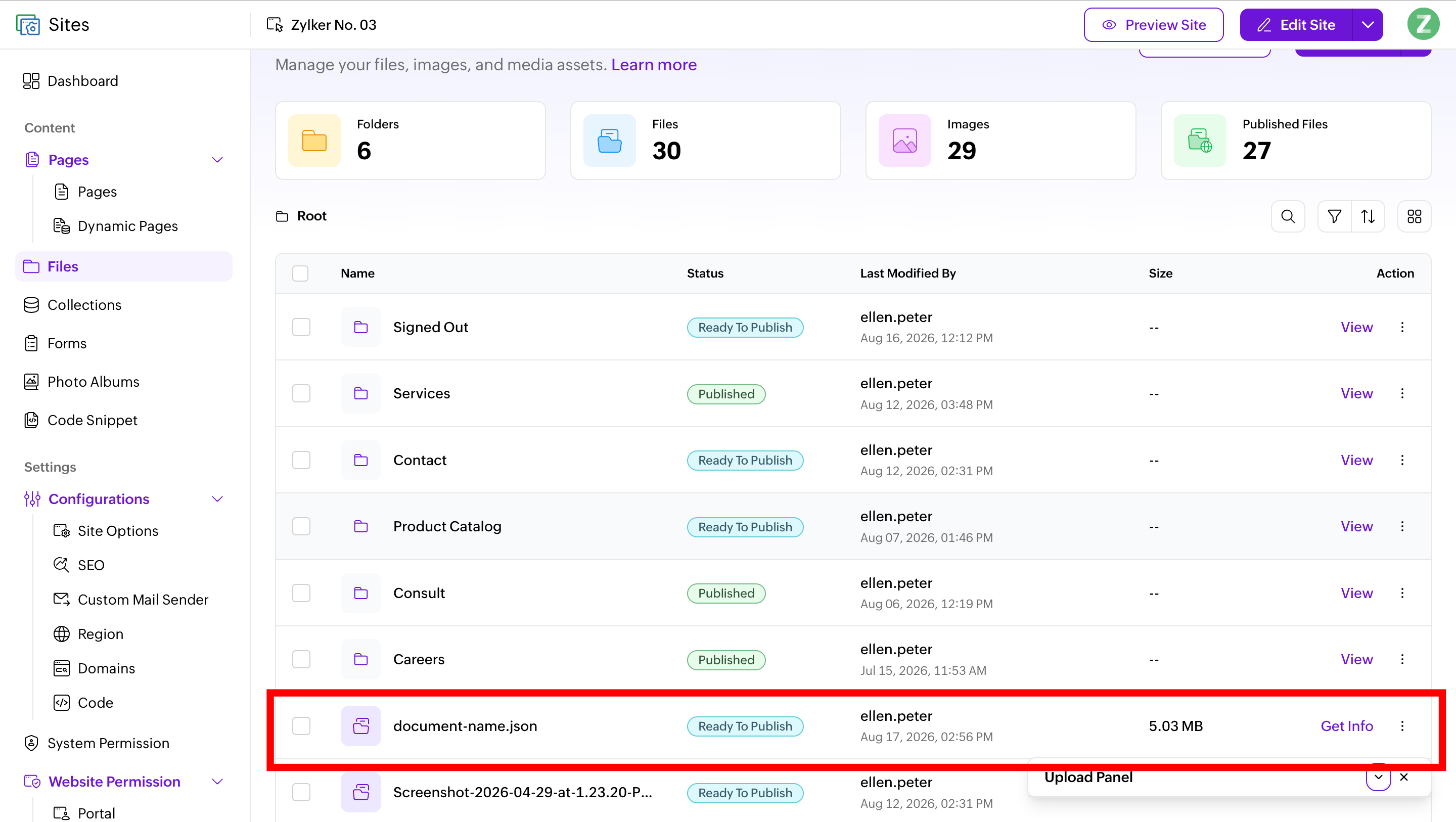Open three-dot menu for Signed Out row
1456x822 pixels.
pyautogui.click(x=1402, y=327)
